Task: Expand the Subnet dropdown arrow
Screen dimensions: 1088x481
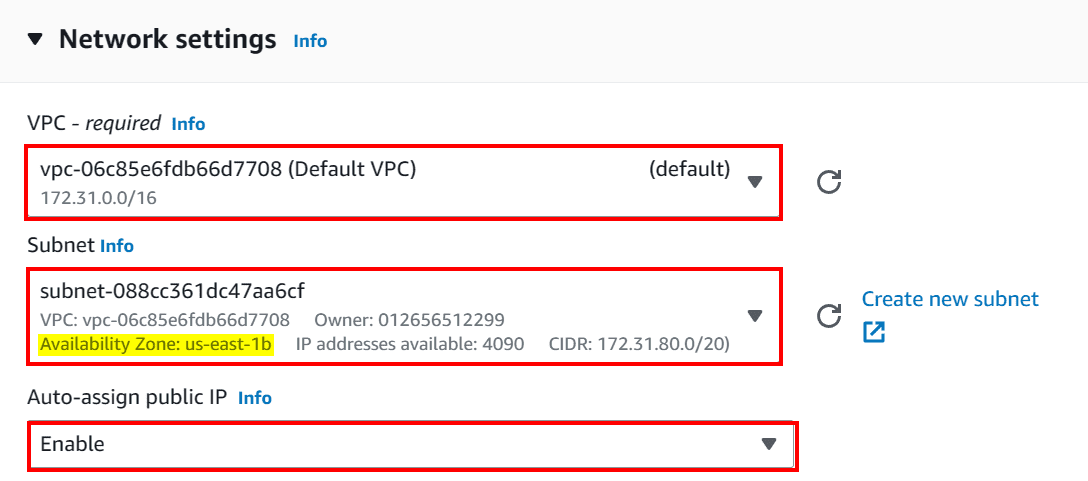Action: [756, 316]
